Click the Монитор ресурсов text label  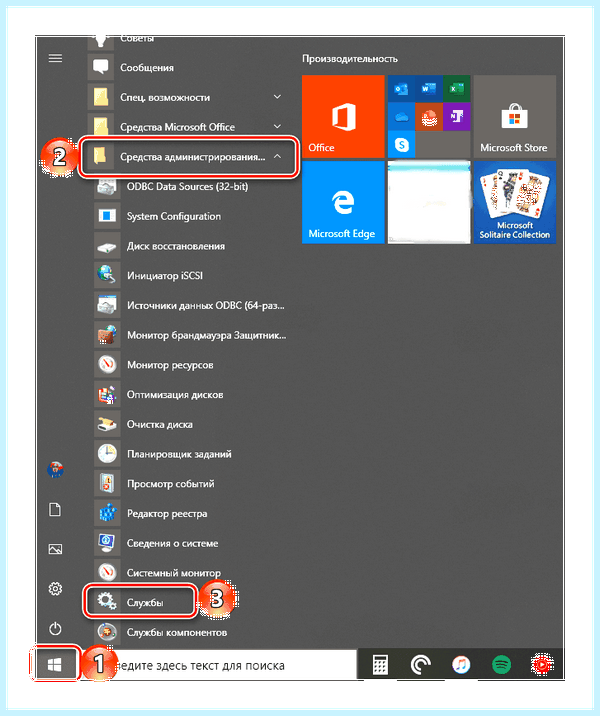tap(170, 365)
